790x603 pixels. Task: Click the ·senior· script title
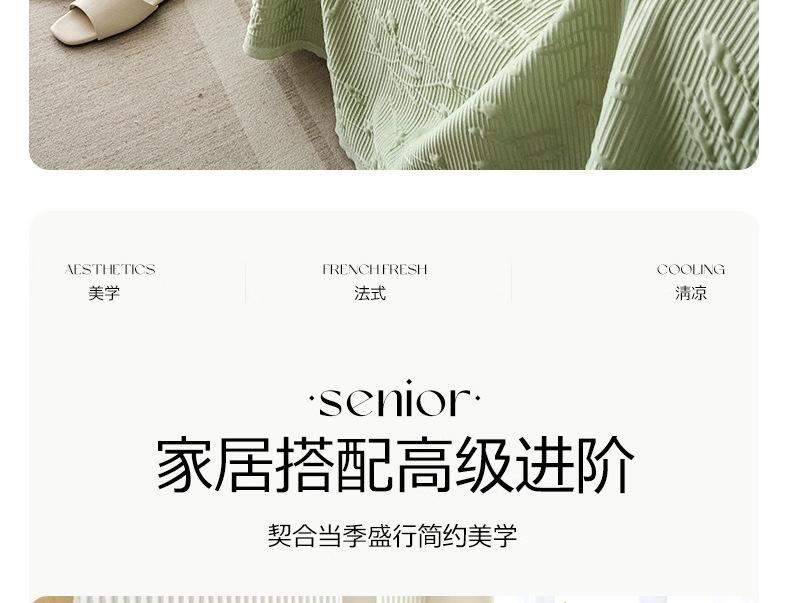(x=394, y=399)
